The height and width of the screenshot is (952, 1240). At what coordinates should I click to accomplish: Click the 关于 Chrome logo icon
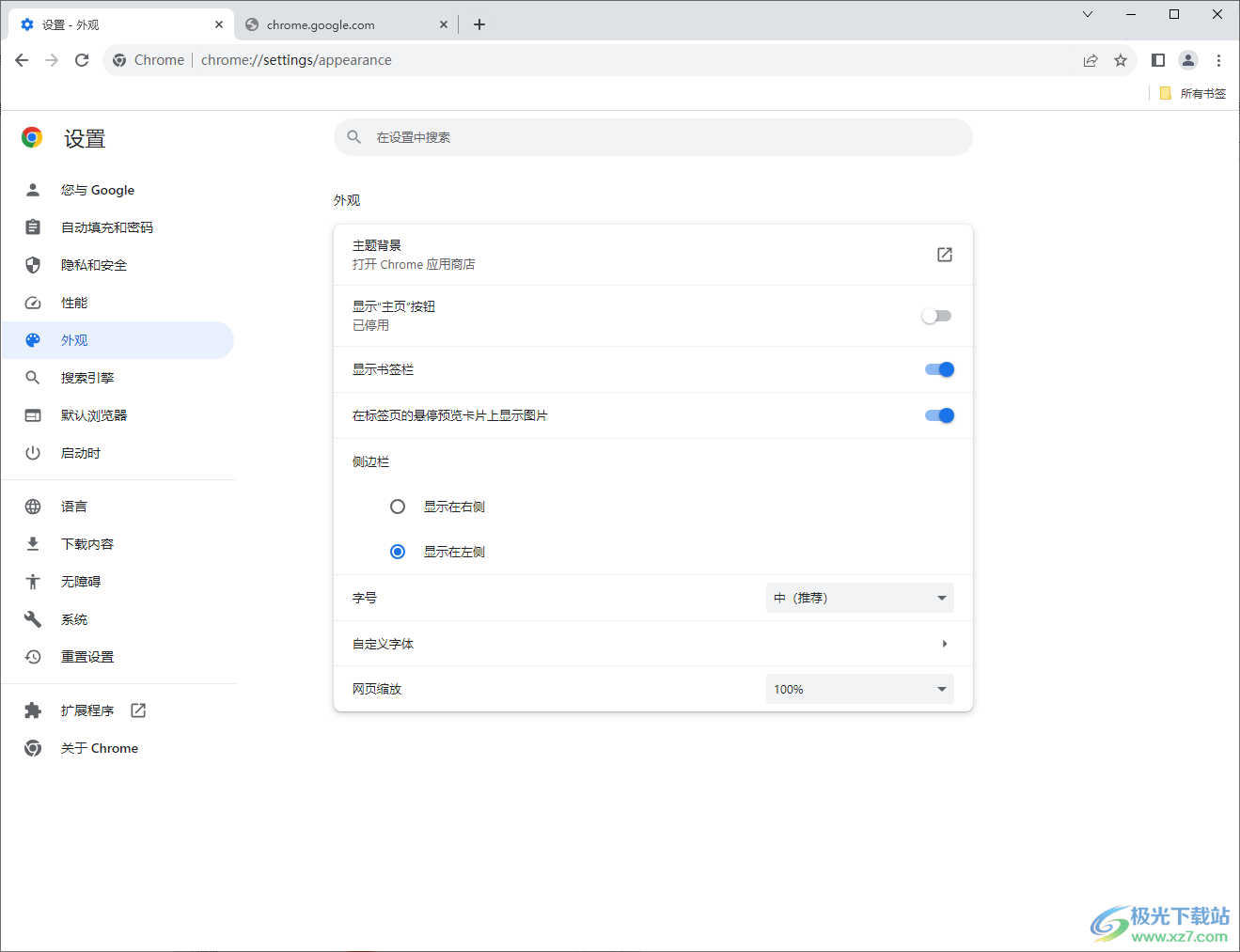coord(33,748)
